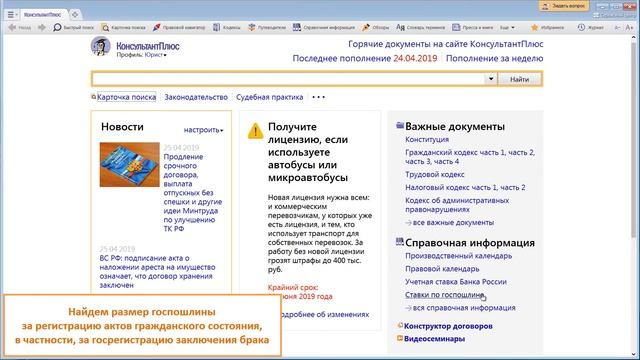Open Учетная ставка Банка России
This screenshot has height=360, width=640.
pos(456,282)
